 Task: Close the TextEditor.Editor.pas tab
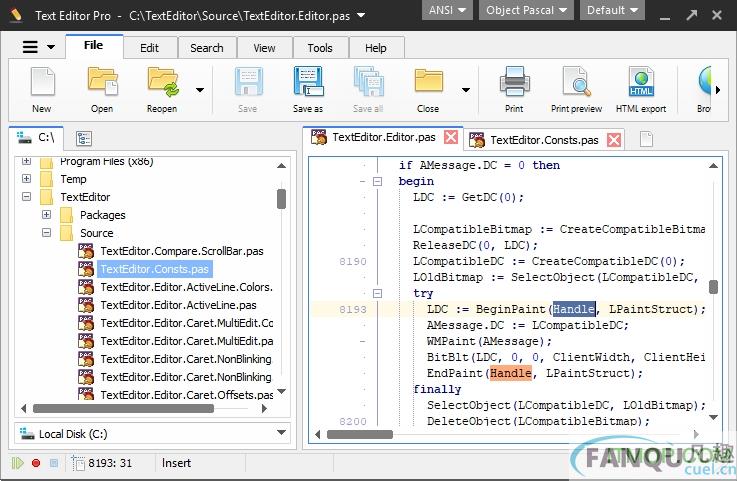[x=451, y=138]
